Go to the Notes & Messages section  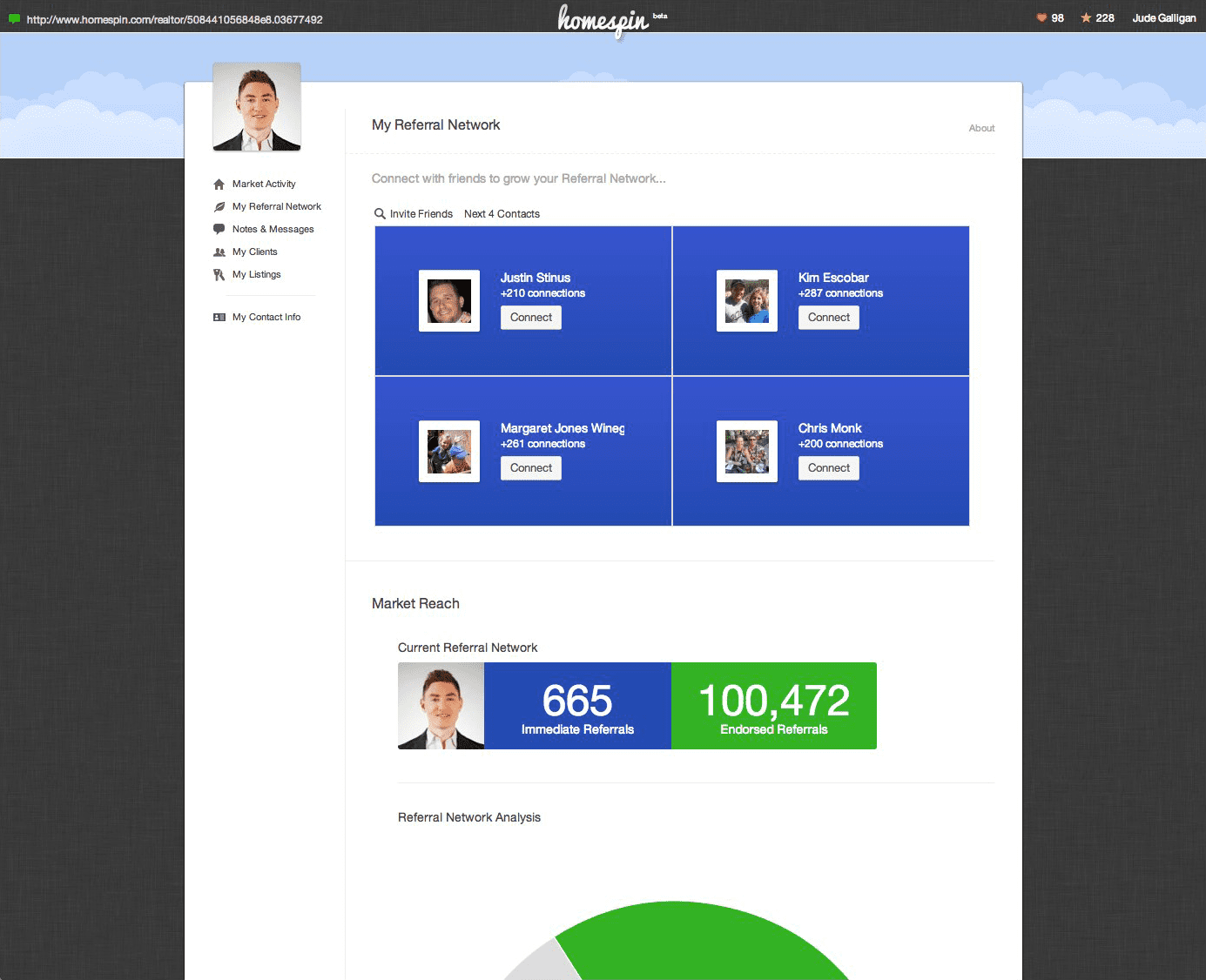click(273, 230)
